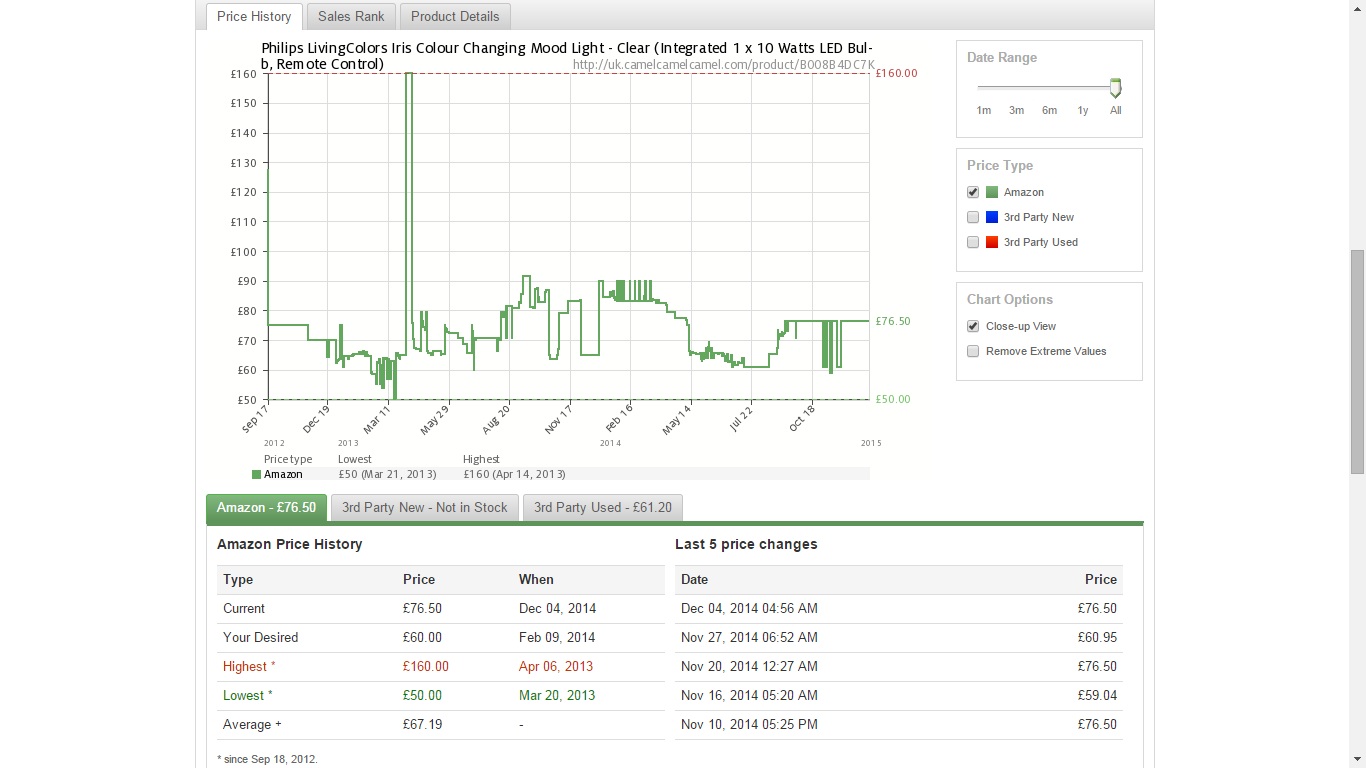Click the Apr 06, 2013 date cell
This screenshot has width=1366, height=768.
556,666
